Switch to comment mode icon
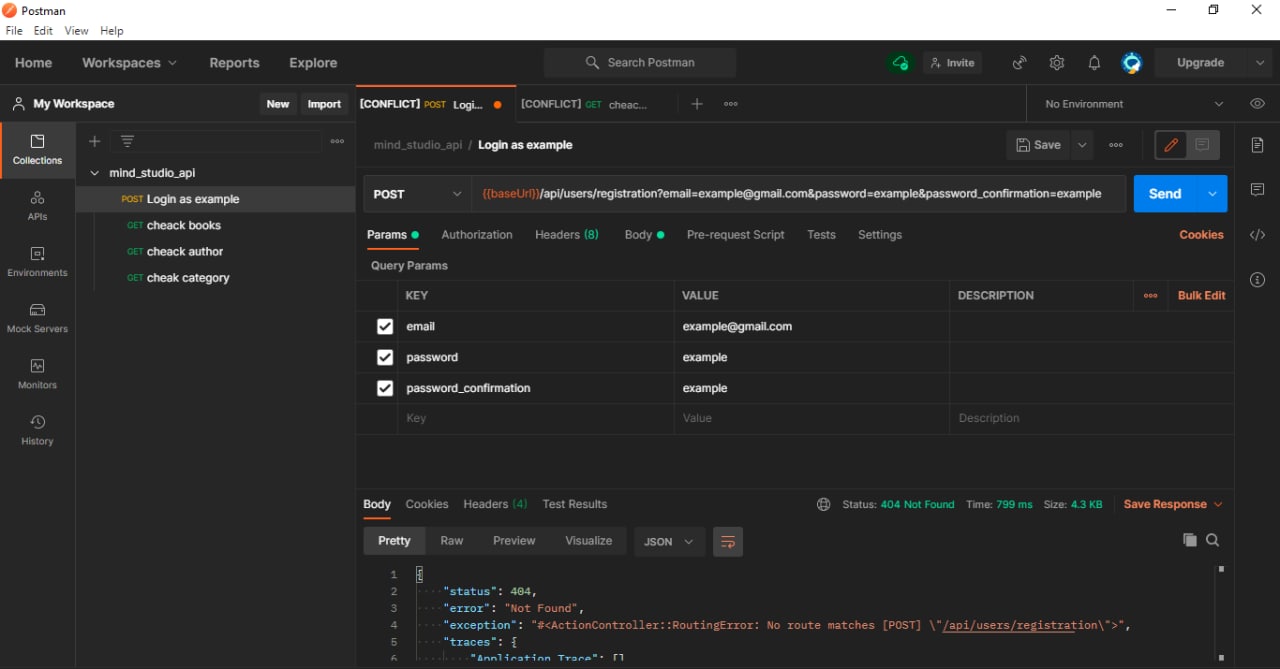 [x=1203, y=145]
